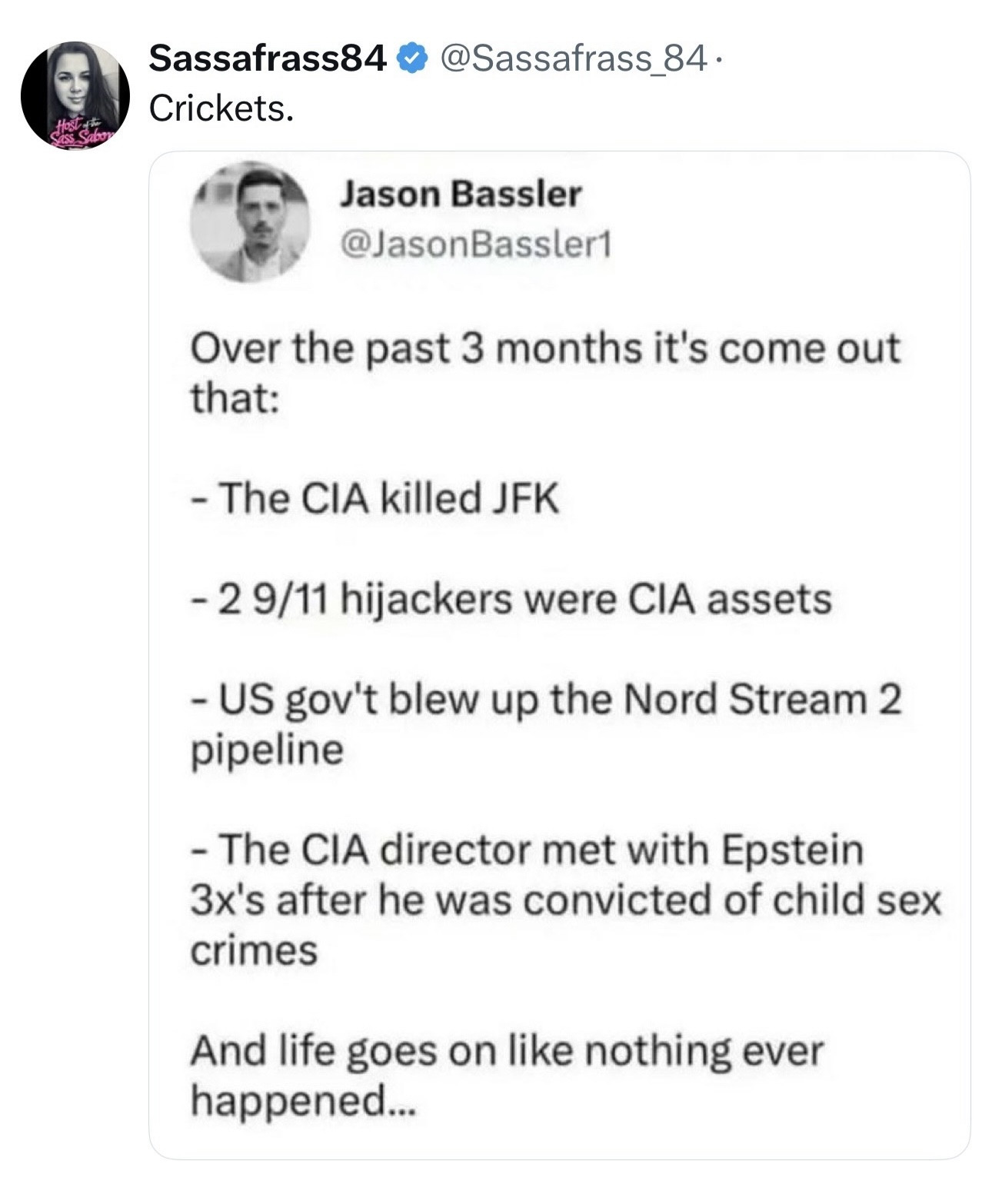
Task: Click "The CIA director met with Epstein" line
Action: click(528, 850)
